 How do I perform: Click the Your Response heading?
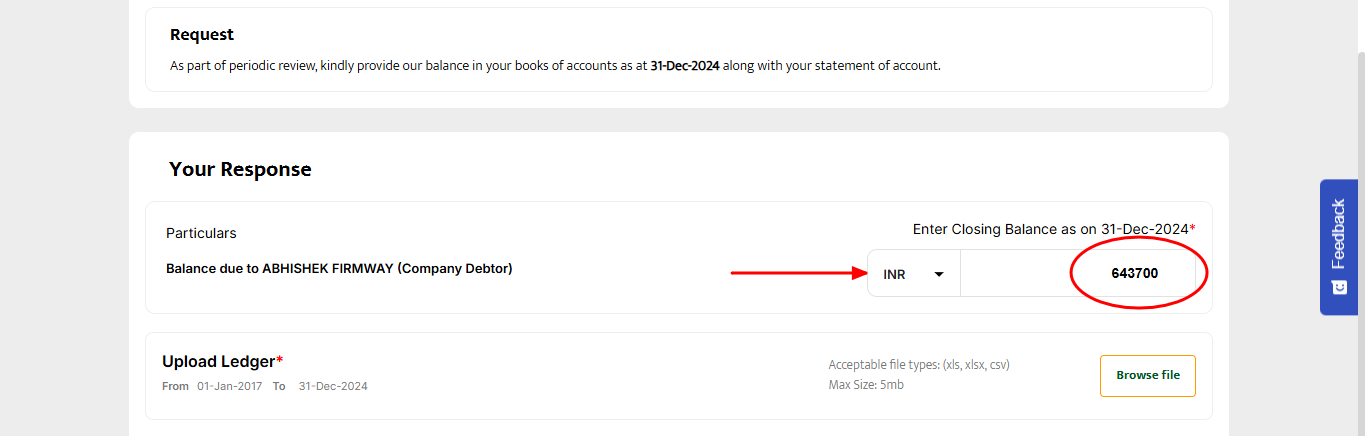[x=240, y=169]
